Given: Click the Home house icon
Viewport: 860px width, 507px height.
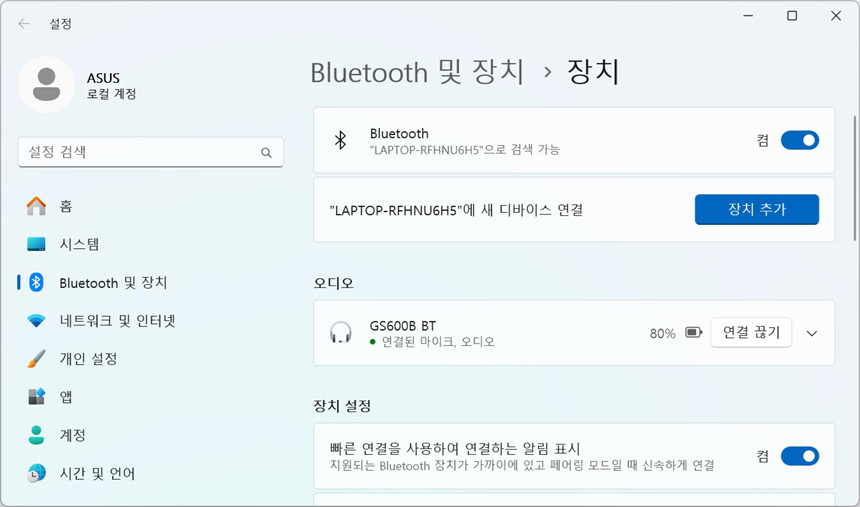Looking at the screenshot, I should (x=37, y=206).
